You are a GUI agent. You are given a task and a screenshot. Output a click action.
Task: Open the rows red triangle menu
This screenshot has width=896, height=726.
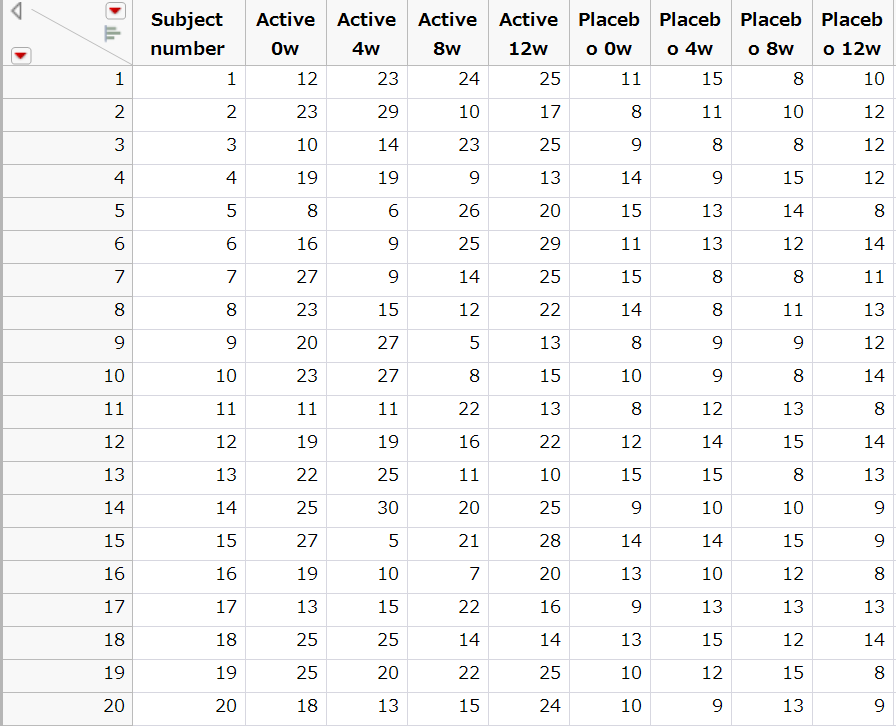point(21,55)
